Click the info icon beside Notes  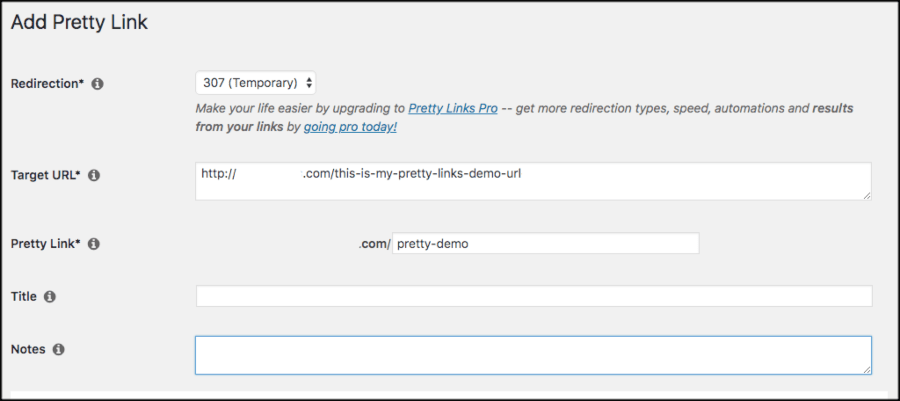click(x=58, y=349)
